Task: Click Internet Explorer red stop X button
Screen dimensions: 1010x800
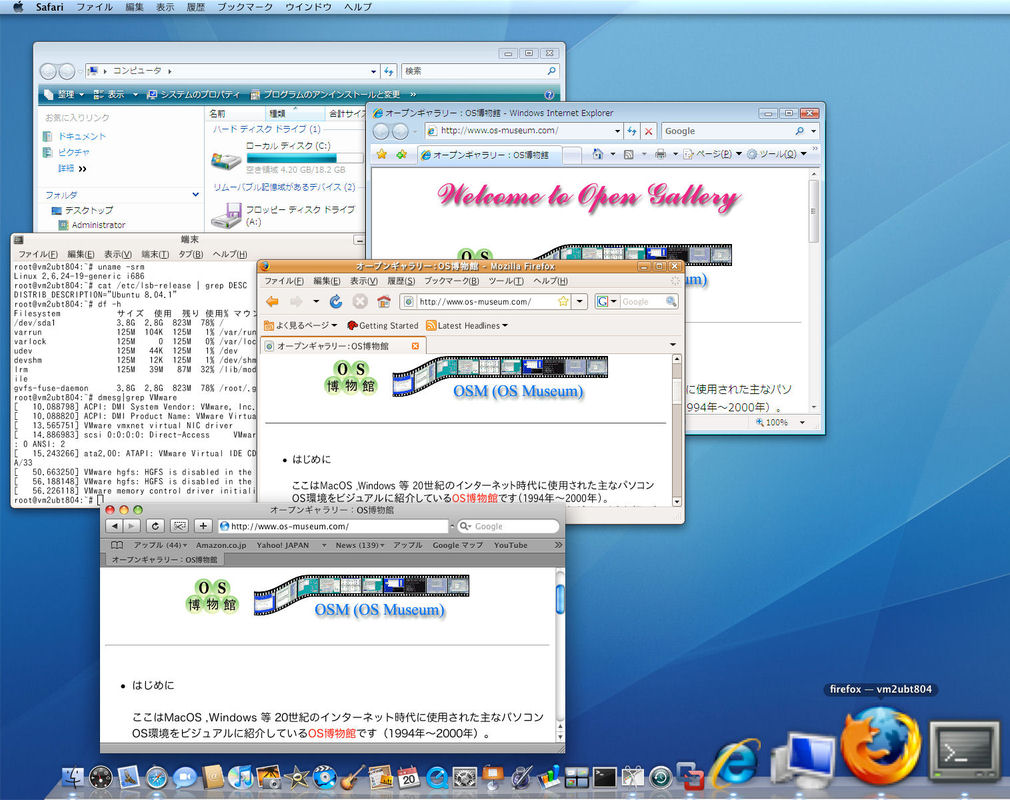Action: [x=649, y=131]
